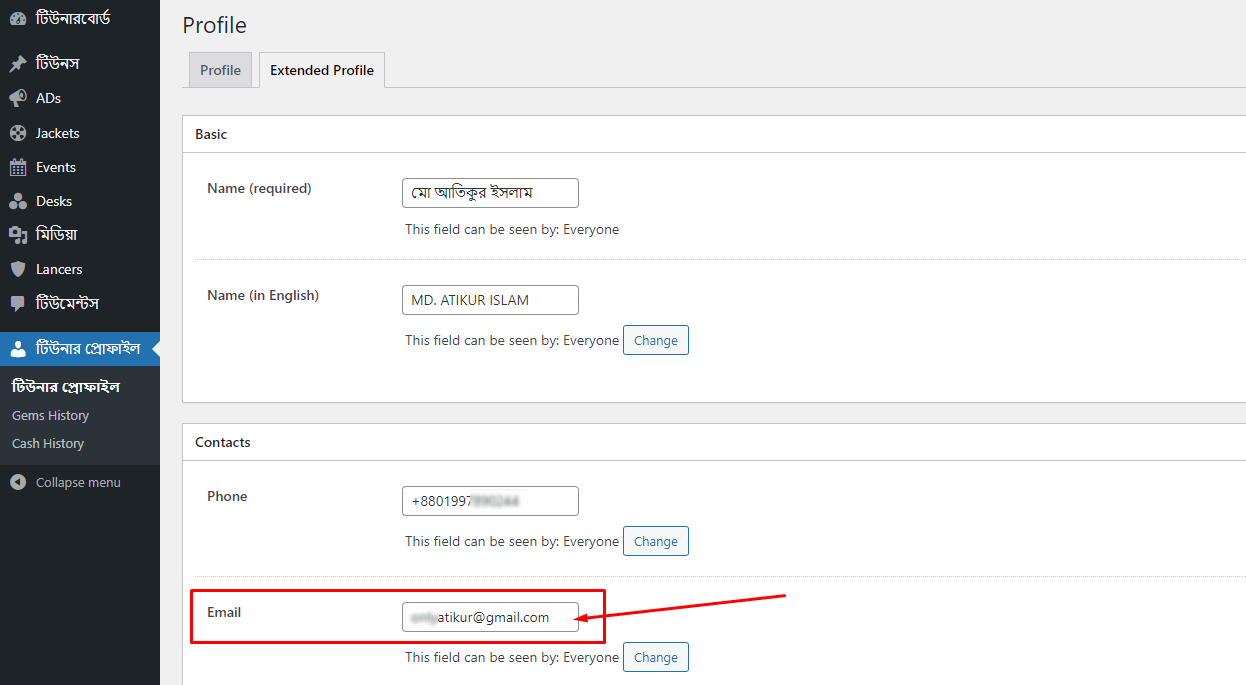Screen dimensions: 1246x685
Task: Click the Contacts section header
Action: tap(223, 442)
